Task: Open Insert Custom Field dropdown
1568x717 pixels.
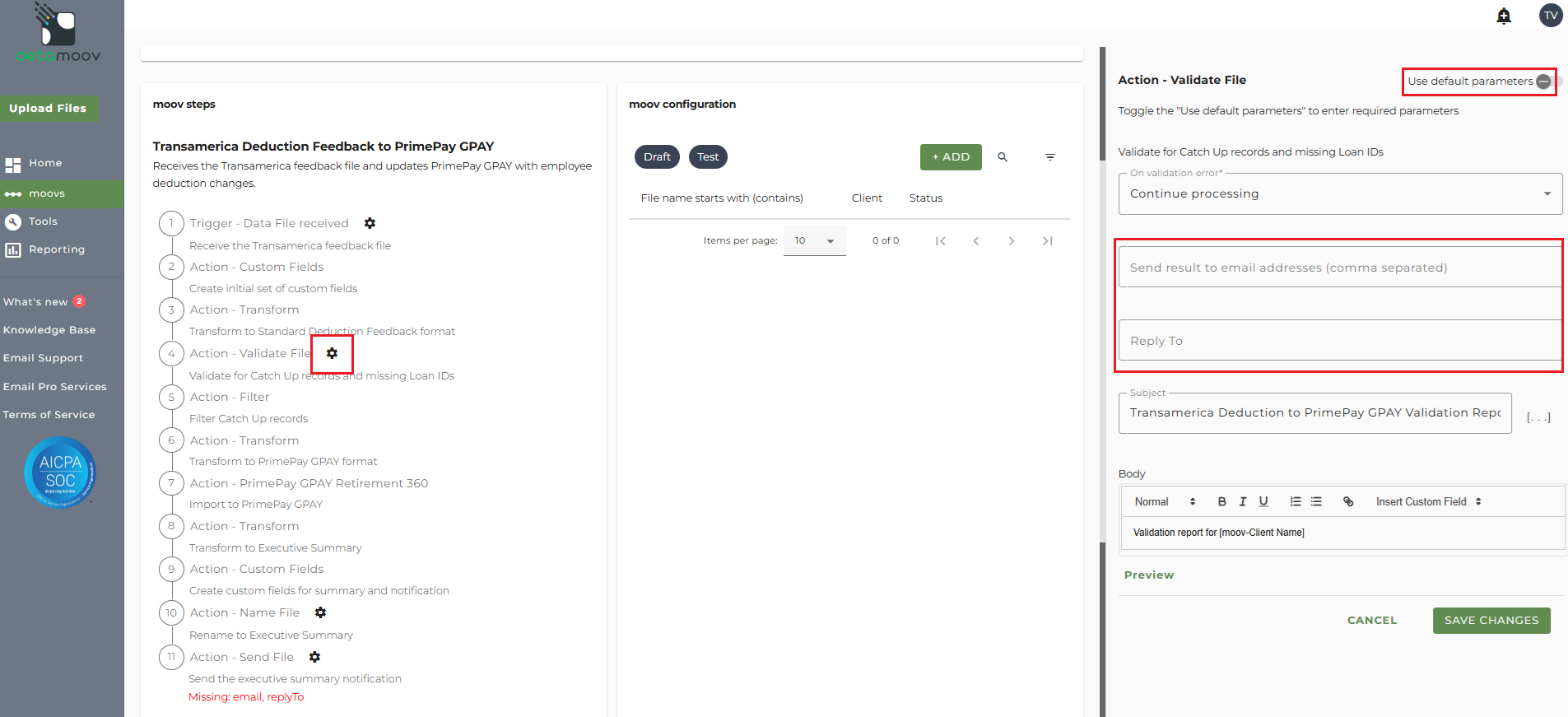Action: (1428, 501)
